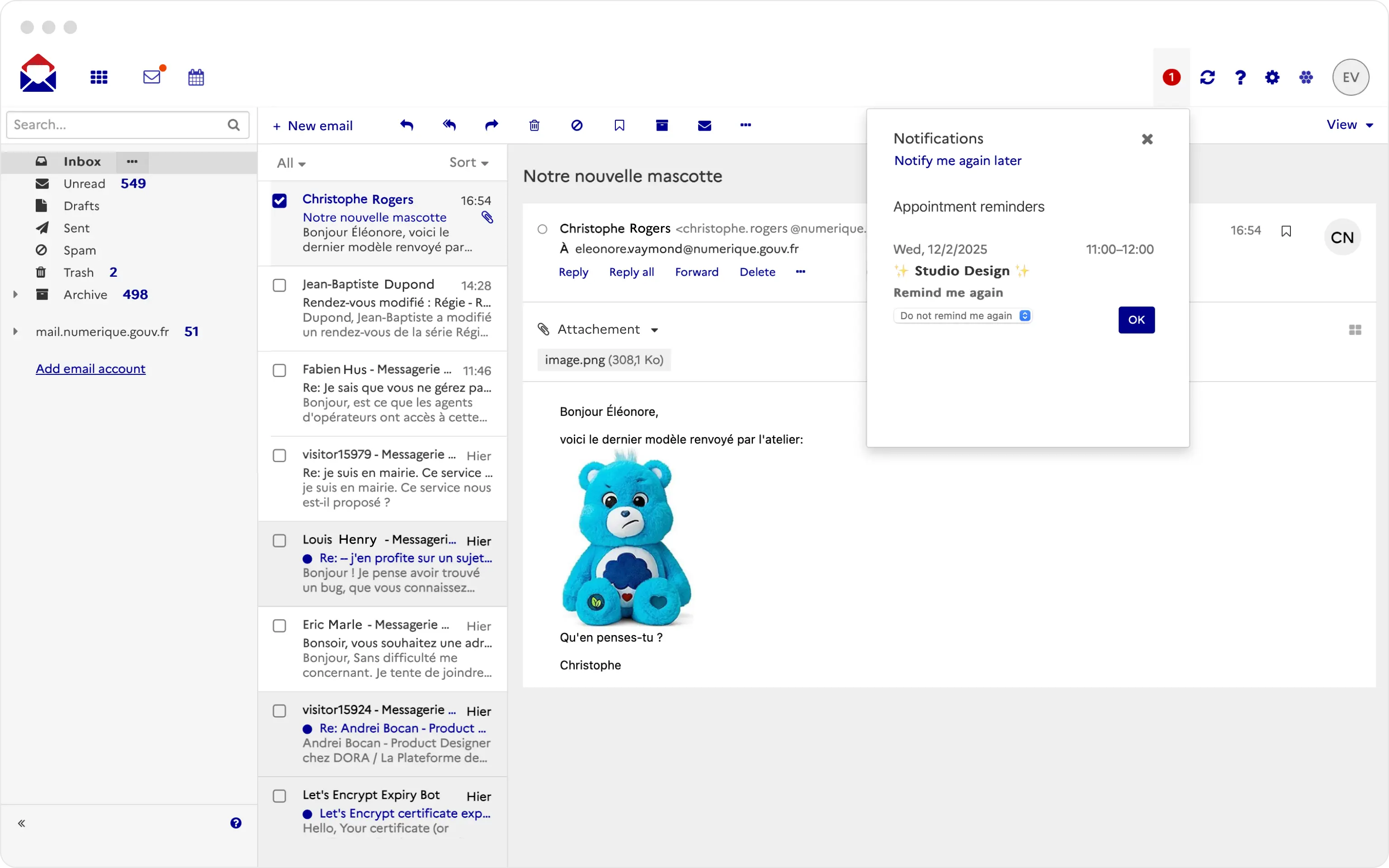Expand the mail.numerique.gouv.fr account tree
Screen dimensions: 1389x868
pos(15,331)
